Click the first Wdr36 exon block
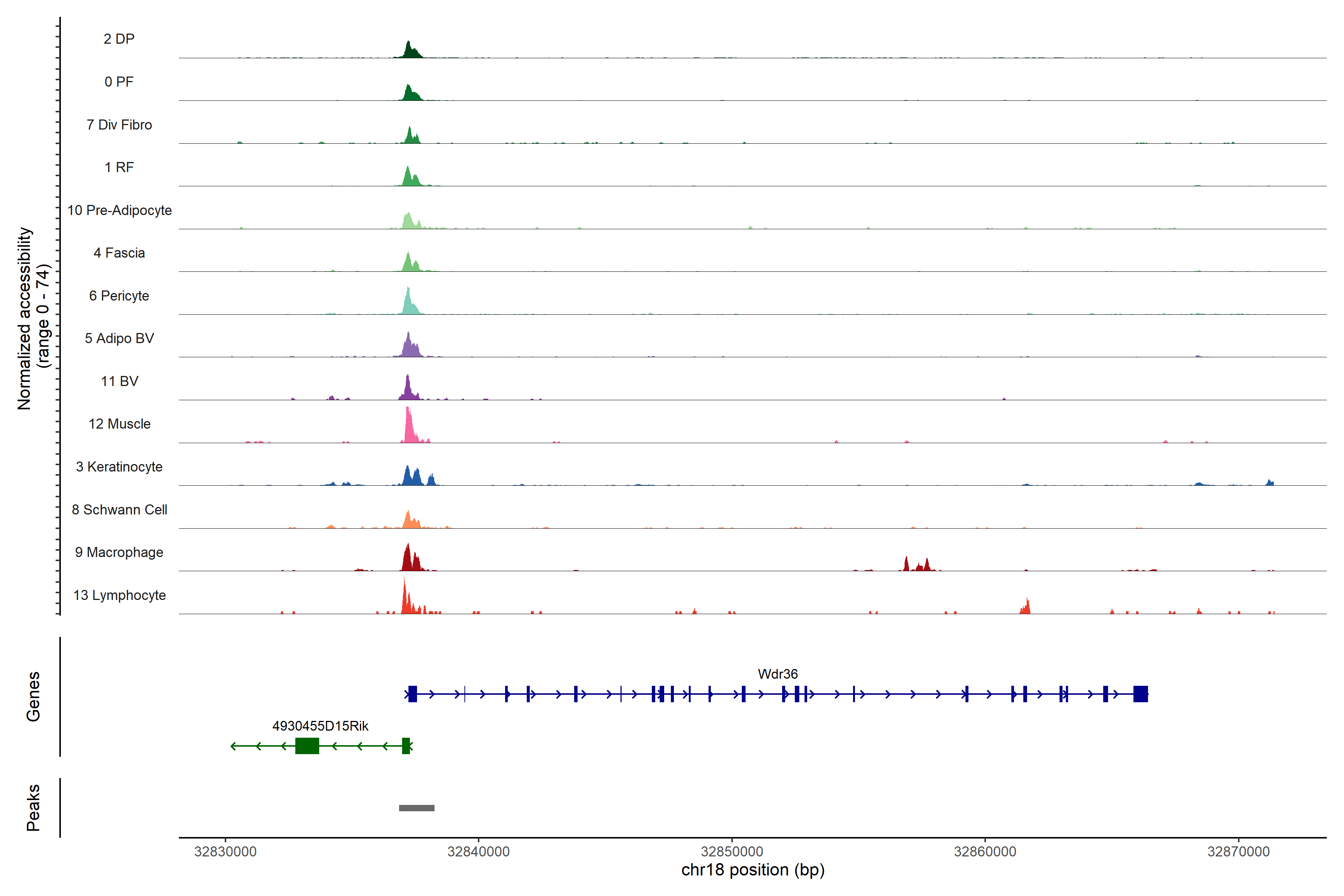Image resolution: width=1344 pixels, height=896 pixels. point(413,694)
